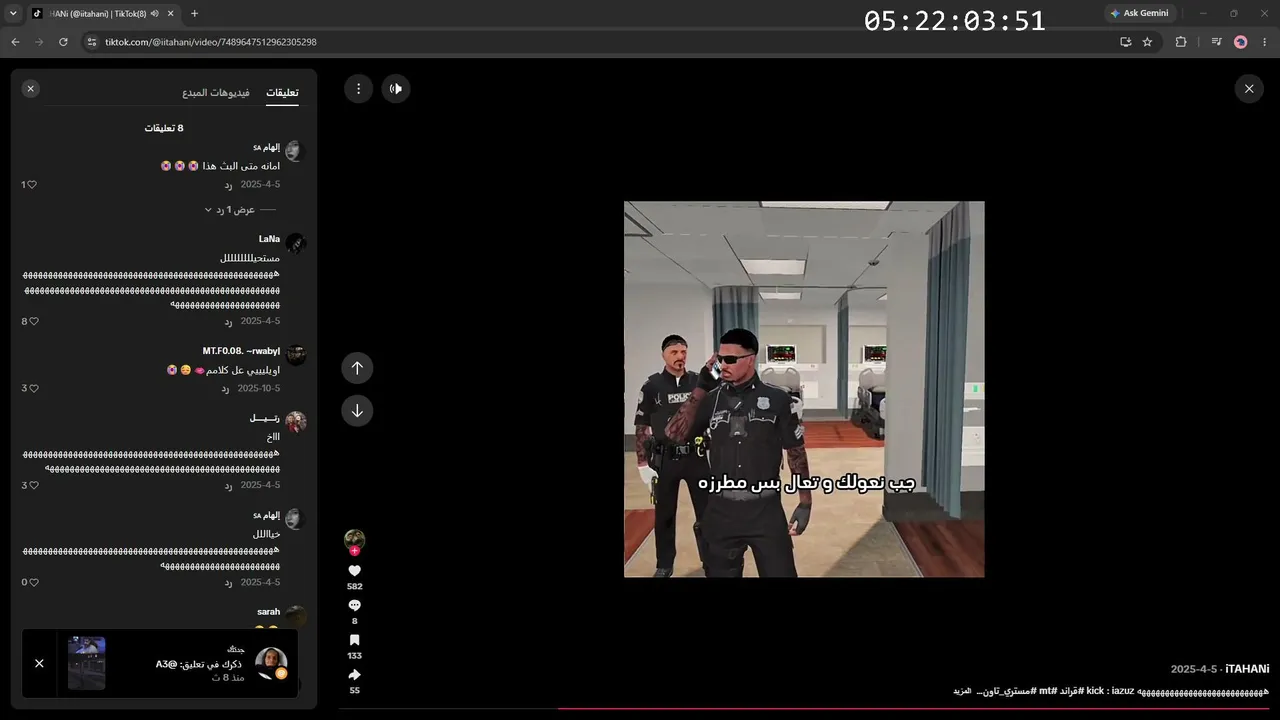Go back in browser history
The image size is (1280, 720).
click(x=15, y=42)
